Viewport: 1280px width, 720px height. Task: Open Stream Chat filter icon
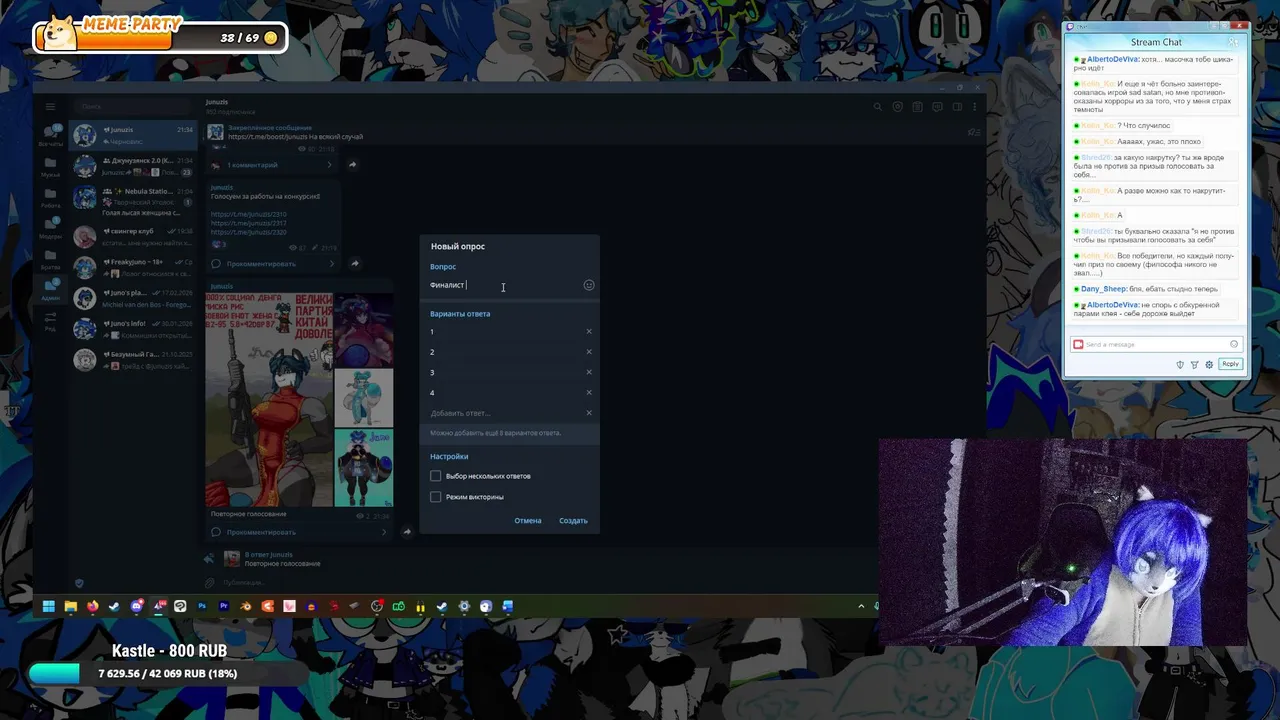1194,364
